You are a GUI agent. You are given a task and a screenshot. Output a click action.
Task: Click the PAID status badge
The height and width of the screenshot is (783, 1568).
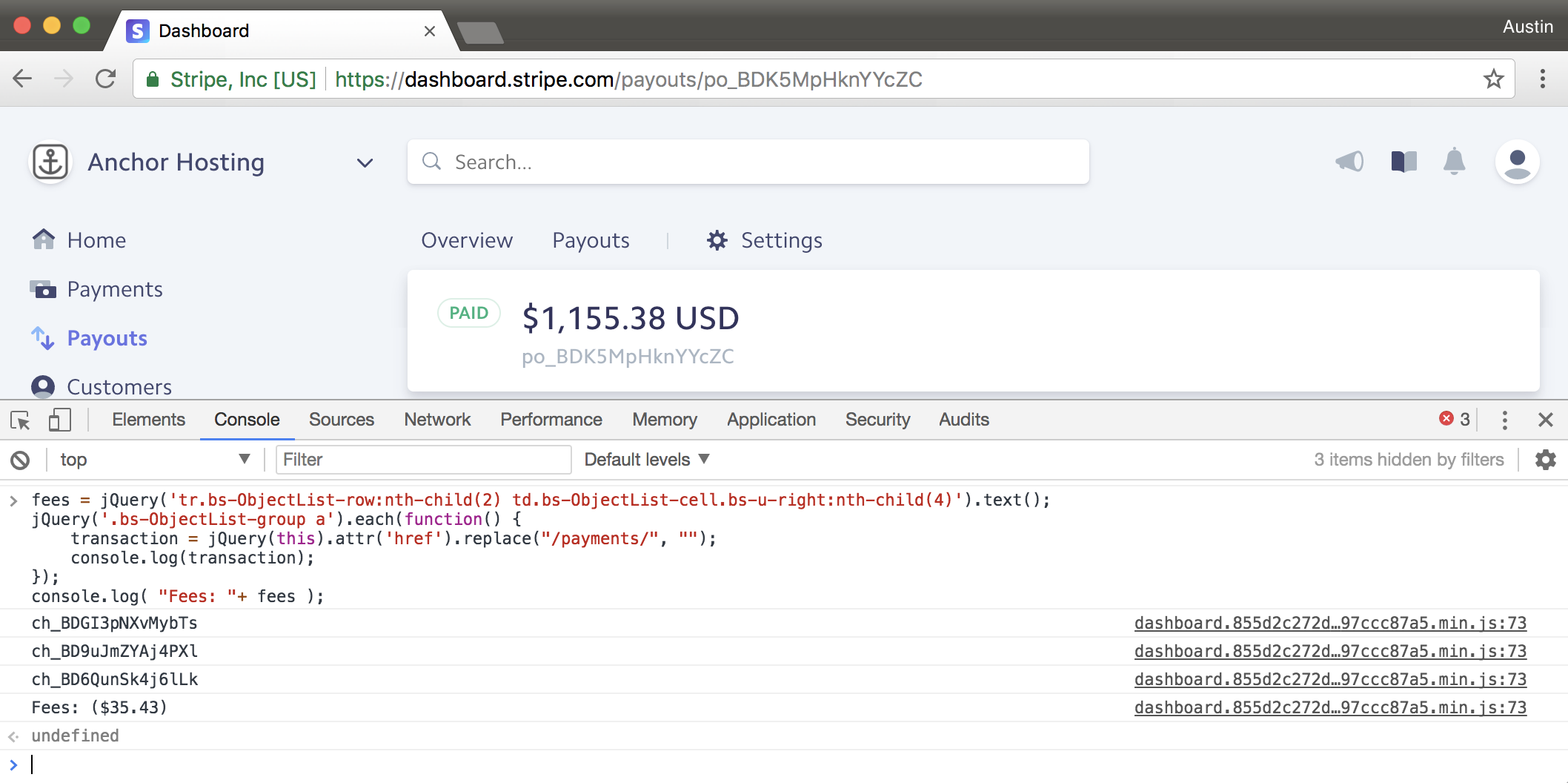(x=469, y=313)
